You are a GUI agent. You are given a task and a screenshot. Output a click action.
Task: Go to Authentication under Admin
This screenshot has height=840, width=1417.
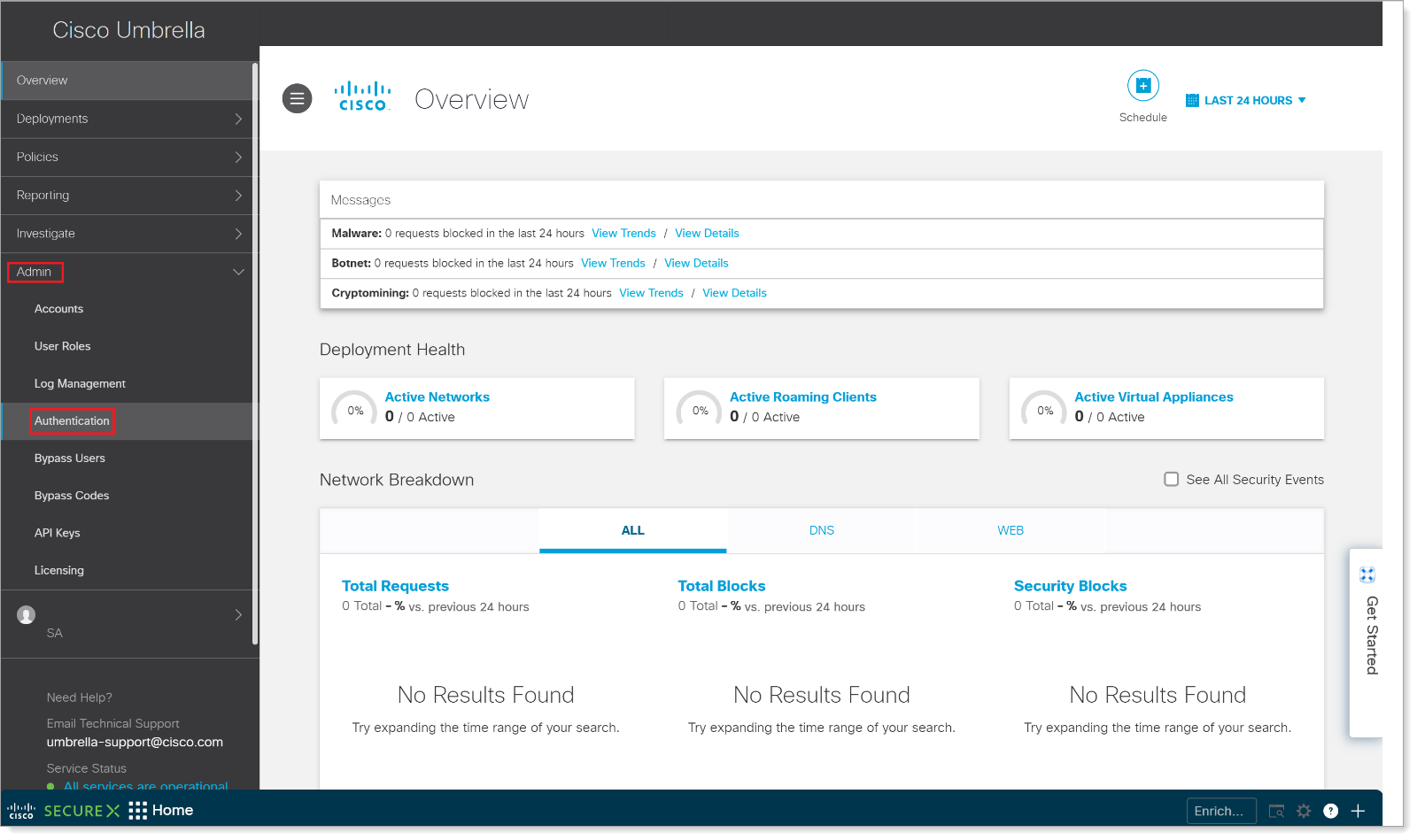tap(72, 421)
